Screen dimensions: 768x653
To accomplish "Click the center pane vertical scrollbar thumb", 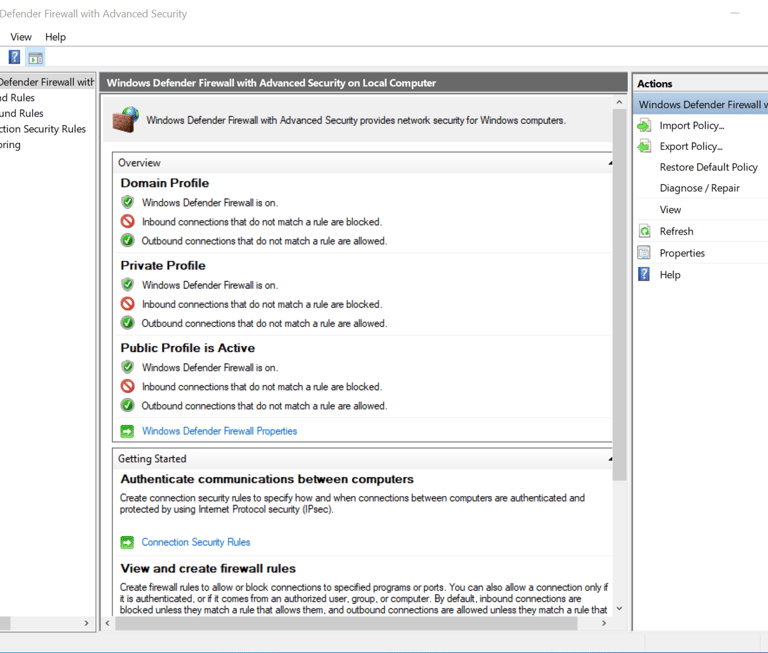I will pyautogui.click(x=620, y=294).
